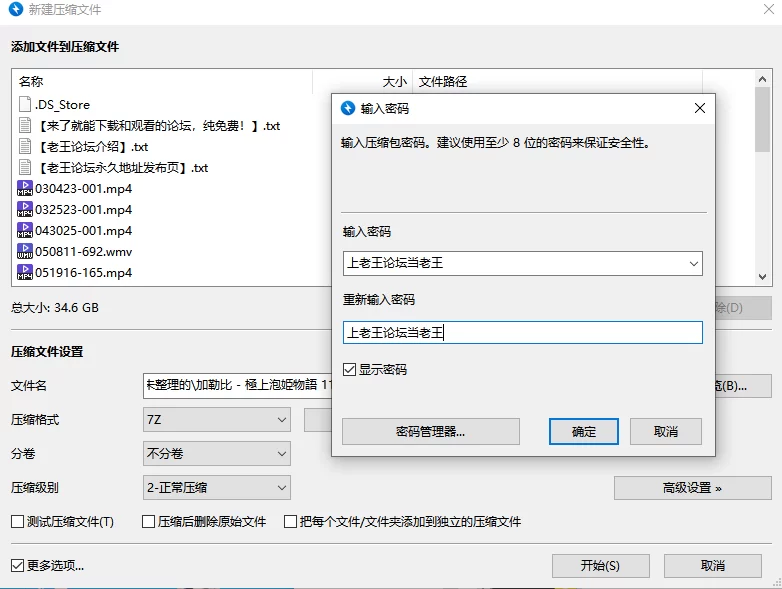Enable 测试压缩文件(T) checkbox
The height and width of the screenshot is (589, 782).
[x=17, y=522]
